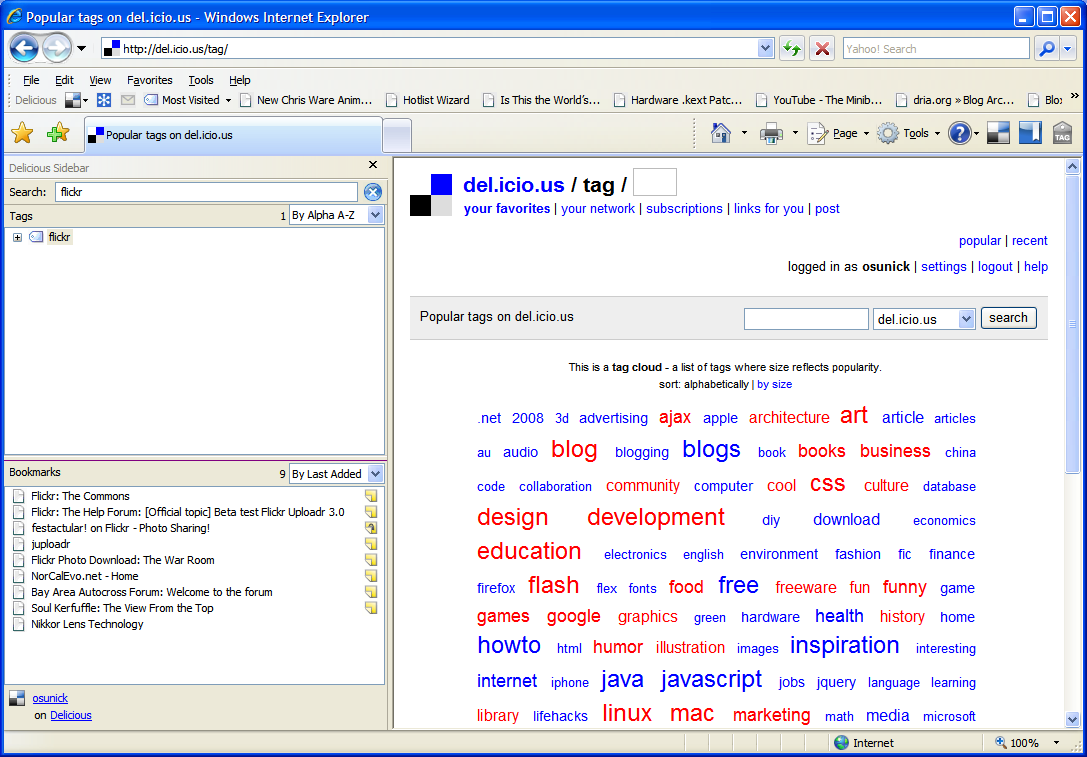Open the File menu

(31, 80)
